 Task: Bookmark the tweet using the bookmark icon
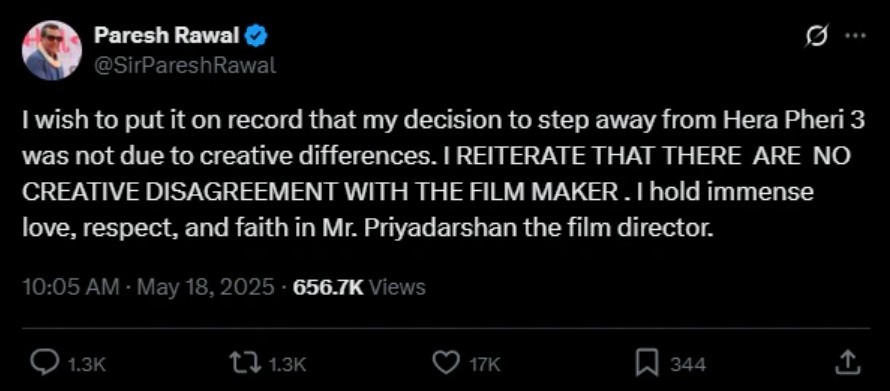tap(647, 363)
